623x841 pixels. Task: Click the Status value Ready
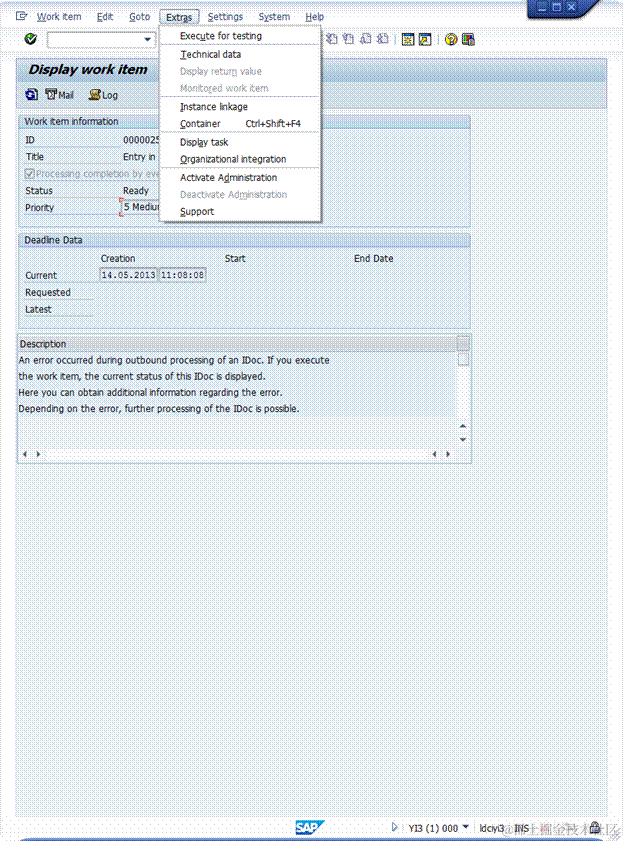136,190
